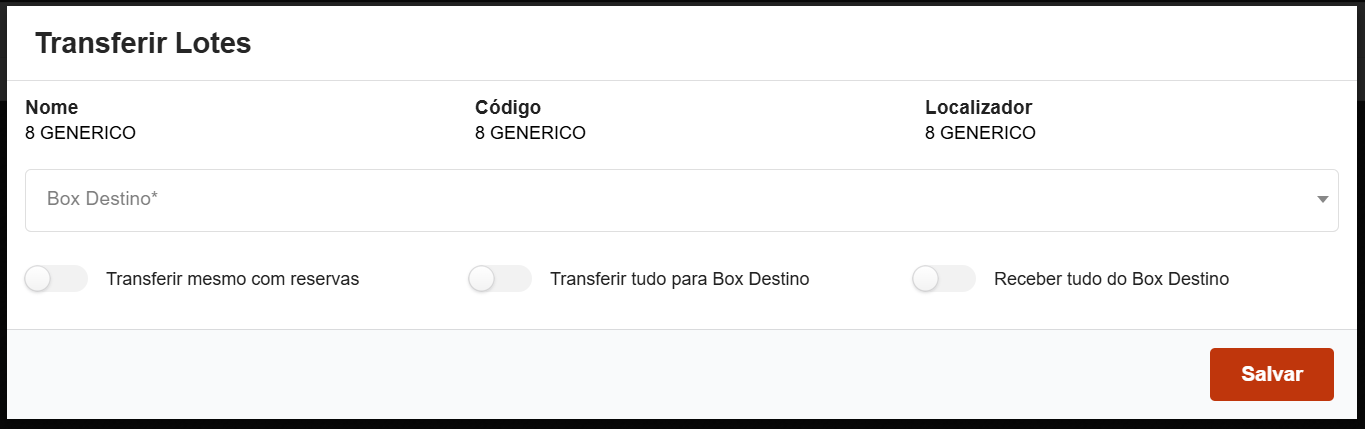Screen dimensions: 1365x429
Task: Focus the Box Destino* placeholder text
Action: pyautogui.click(x=103, y=200)
